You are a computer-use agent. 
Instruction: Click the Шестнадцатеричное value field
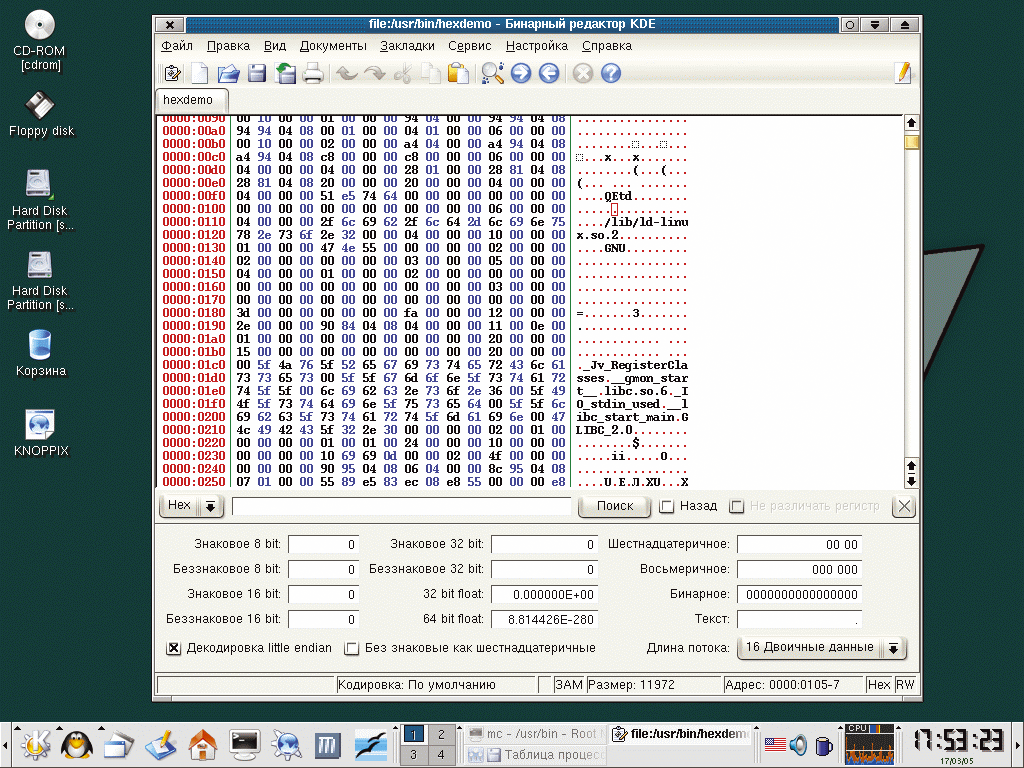[799, 544]
